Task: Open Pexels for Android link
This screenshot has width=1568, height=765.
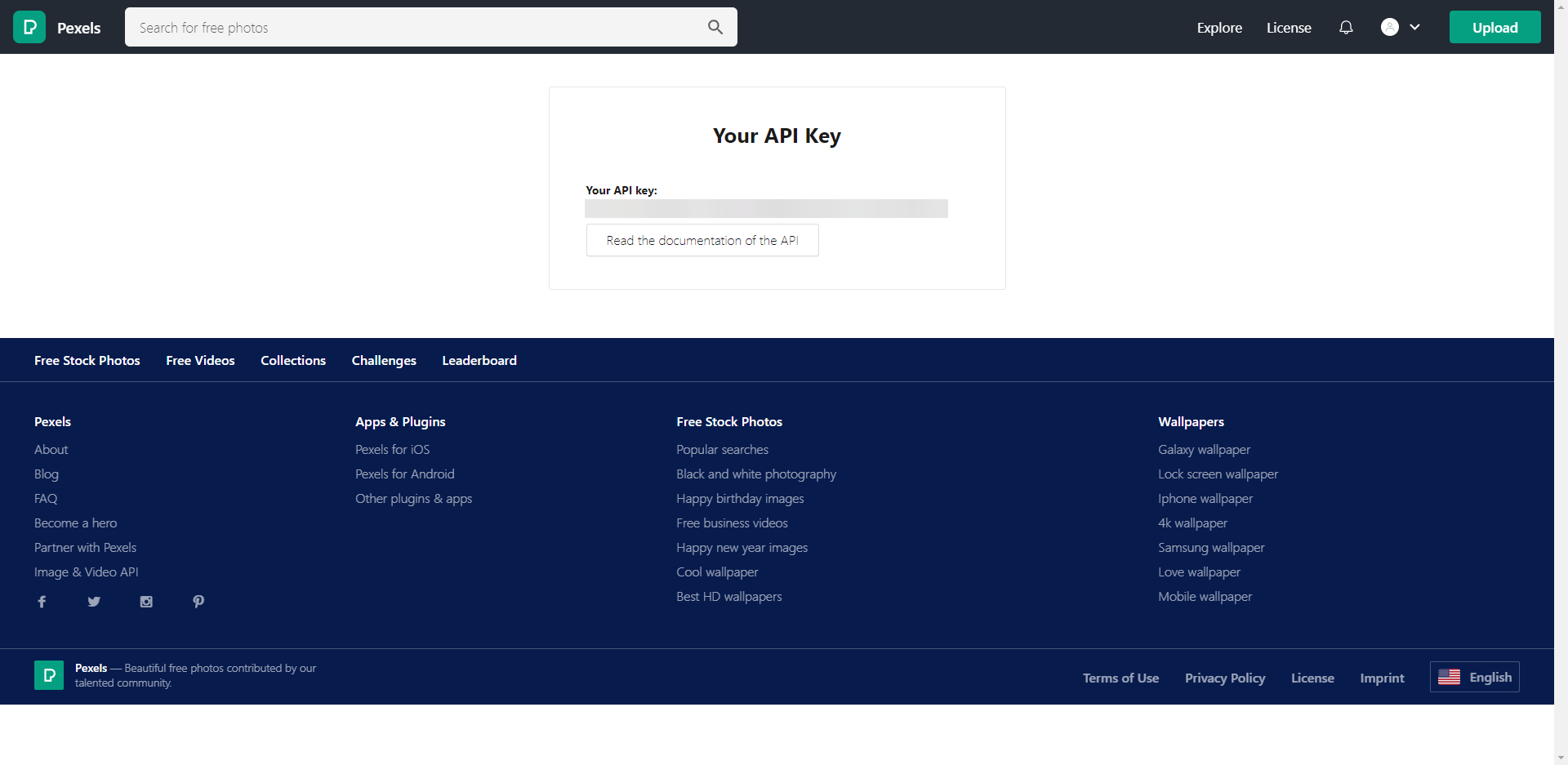Action: click(x=405, y=474)
